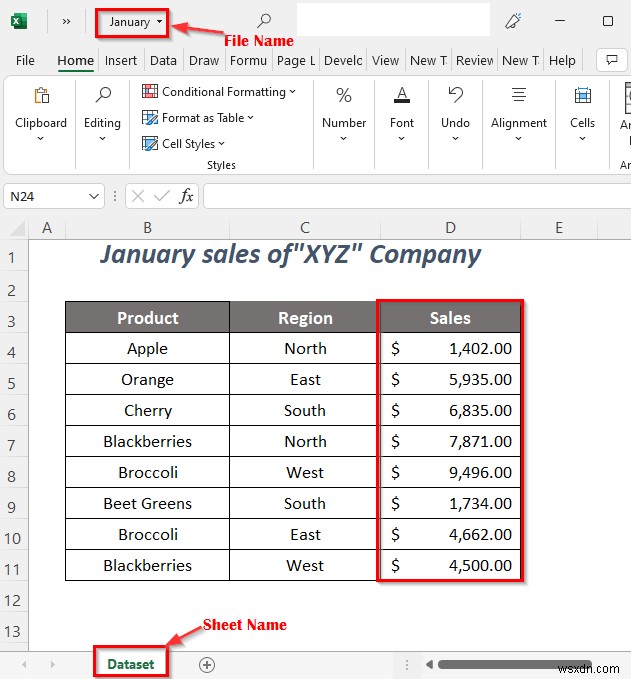Click the Number percent icon

click(x=344, y=95)
